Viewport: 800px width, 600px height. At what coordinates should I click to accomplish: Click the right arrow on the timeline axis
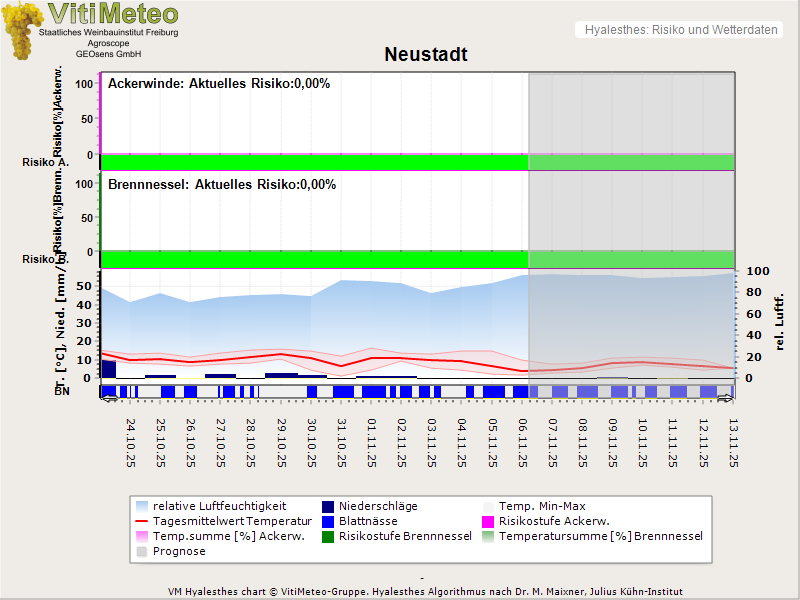click(727, 398)
